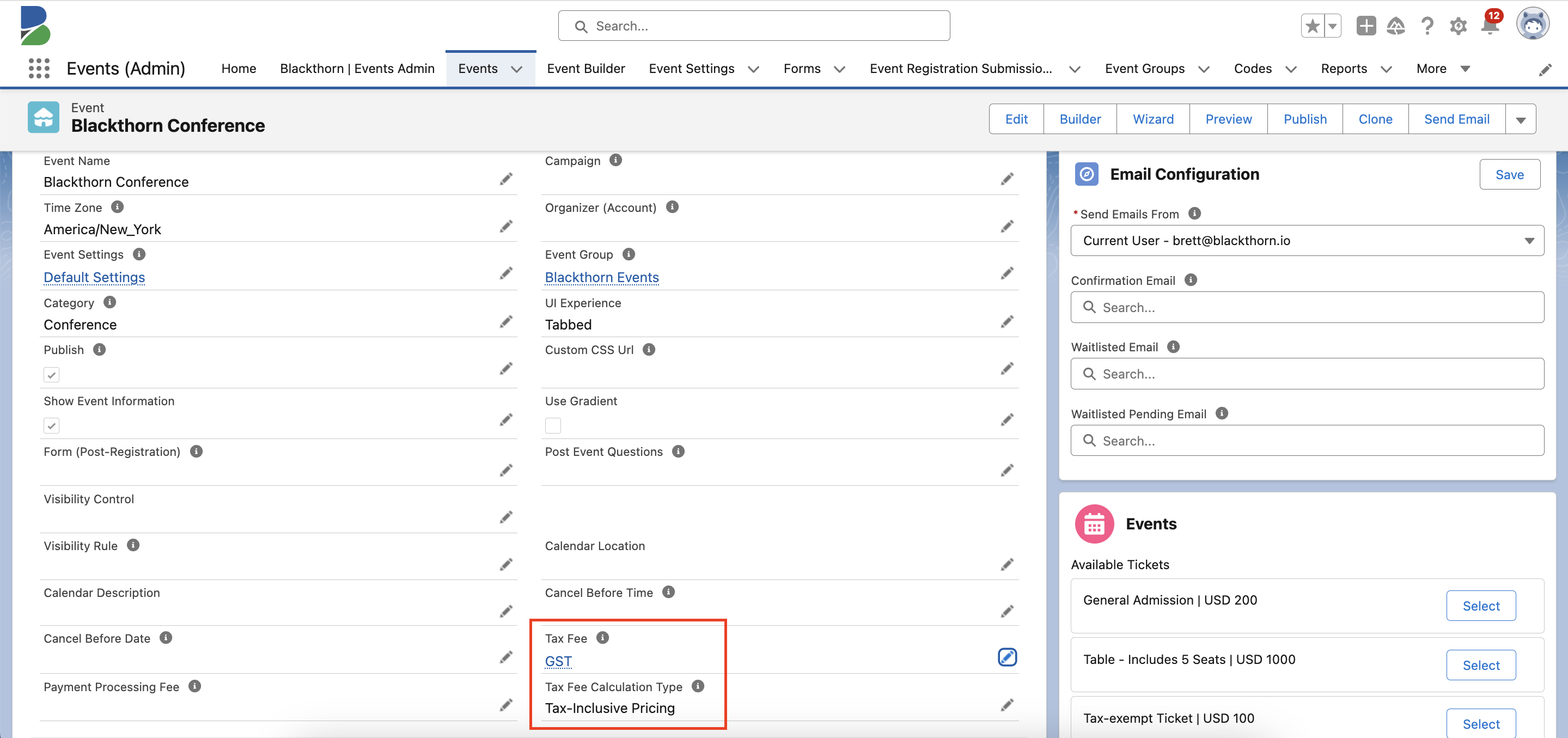Edit the Event Group field pencil
1568x738 pixels.
coord(1008,273)
